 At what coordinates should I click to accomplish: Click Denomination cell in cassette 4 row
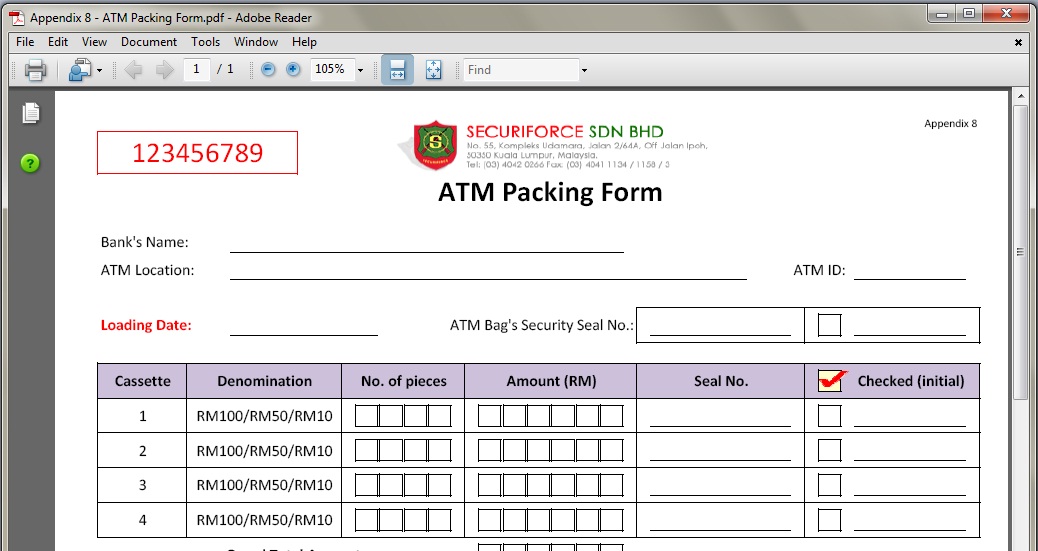(264, 520)
